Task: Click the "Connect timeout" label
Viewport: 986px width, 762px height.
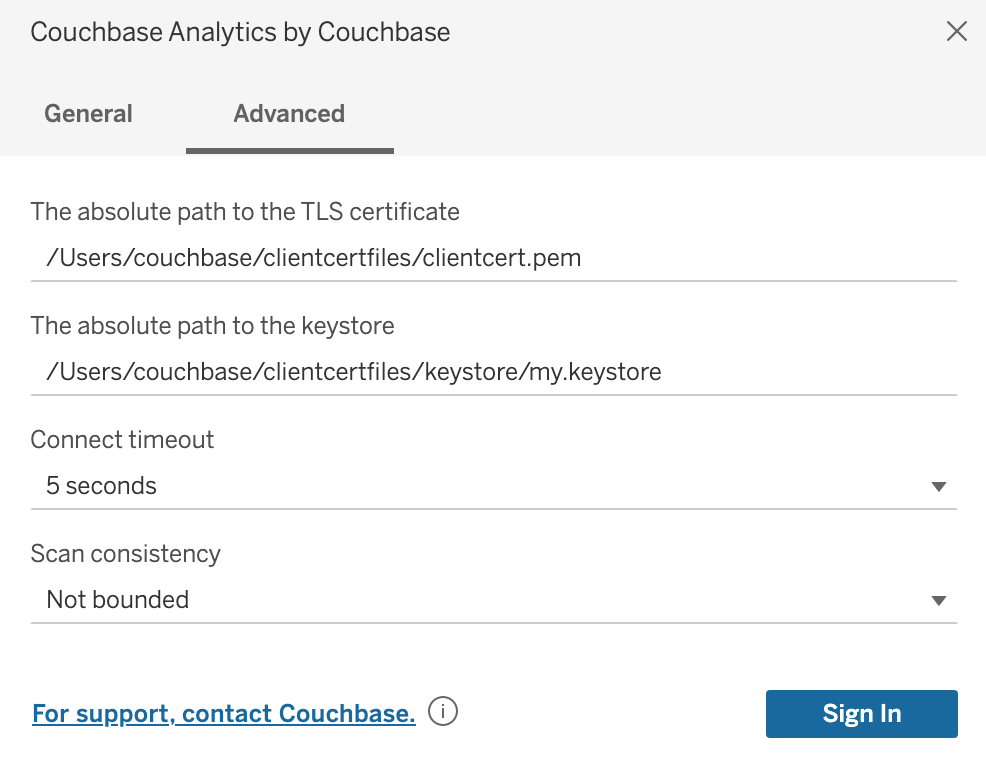Action: [x=122, y=439]
